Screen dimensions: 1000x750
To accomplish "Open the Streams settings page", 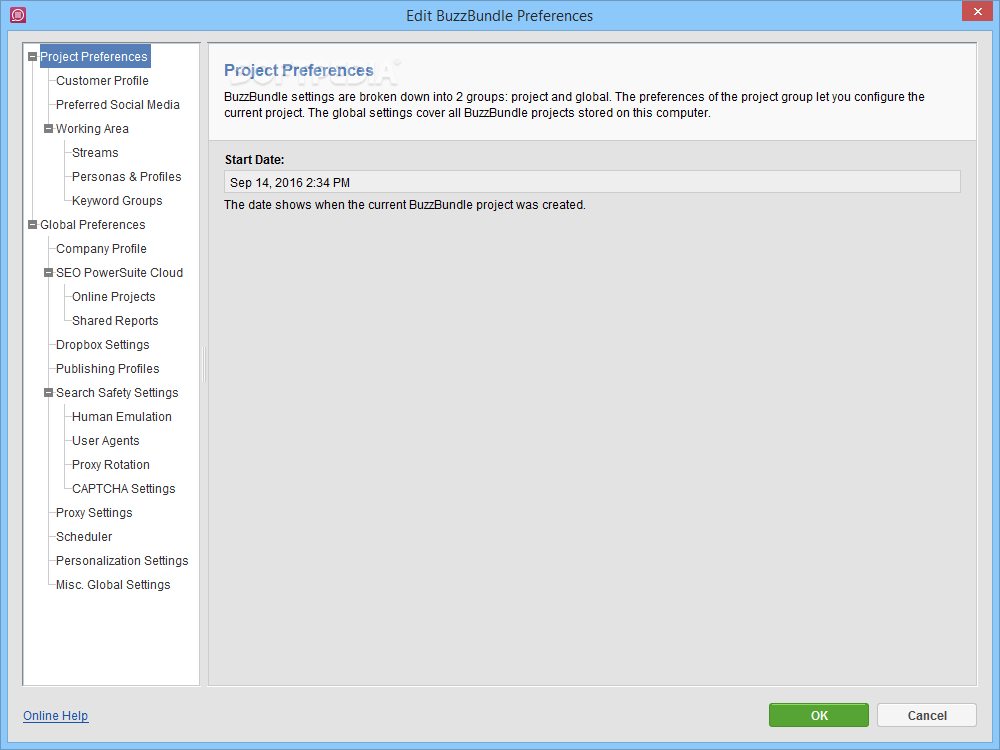I will (95, 153).
